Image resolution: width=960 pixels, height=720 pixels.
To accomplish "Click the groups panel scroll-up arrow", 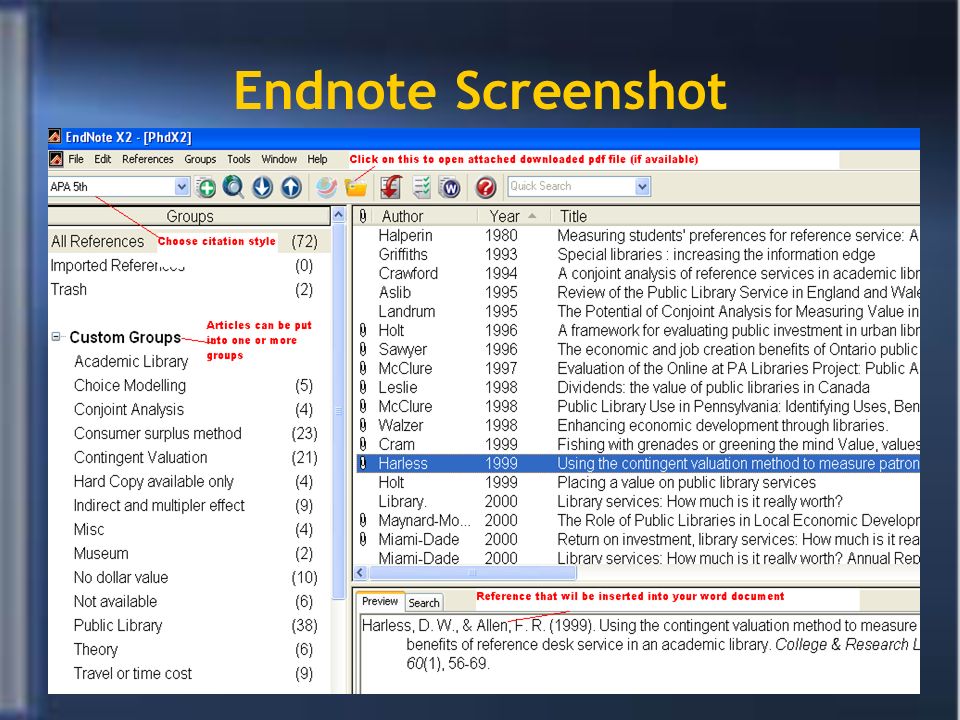I will [339, 215].
